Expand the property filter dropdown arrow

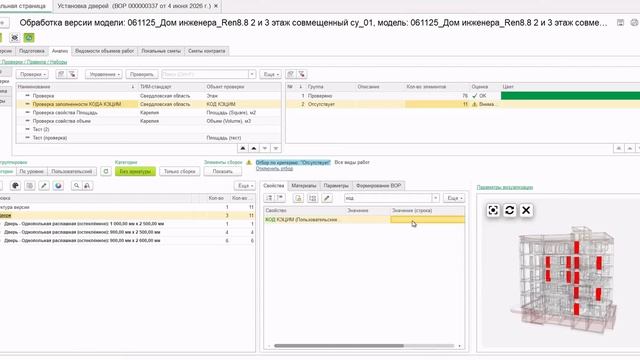(x=436, y=198)
